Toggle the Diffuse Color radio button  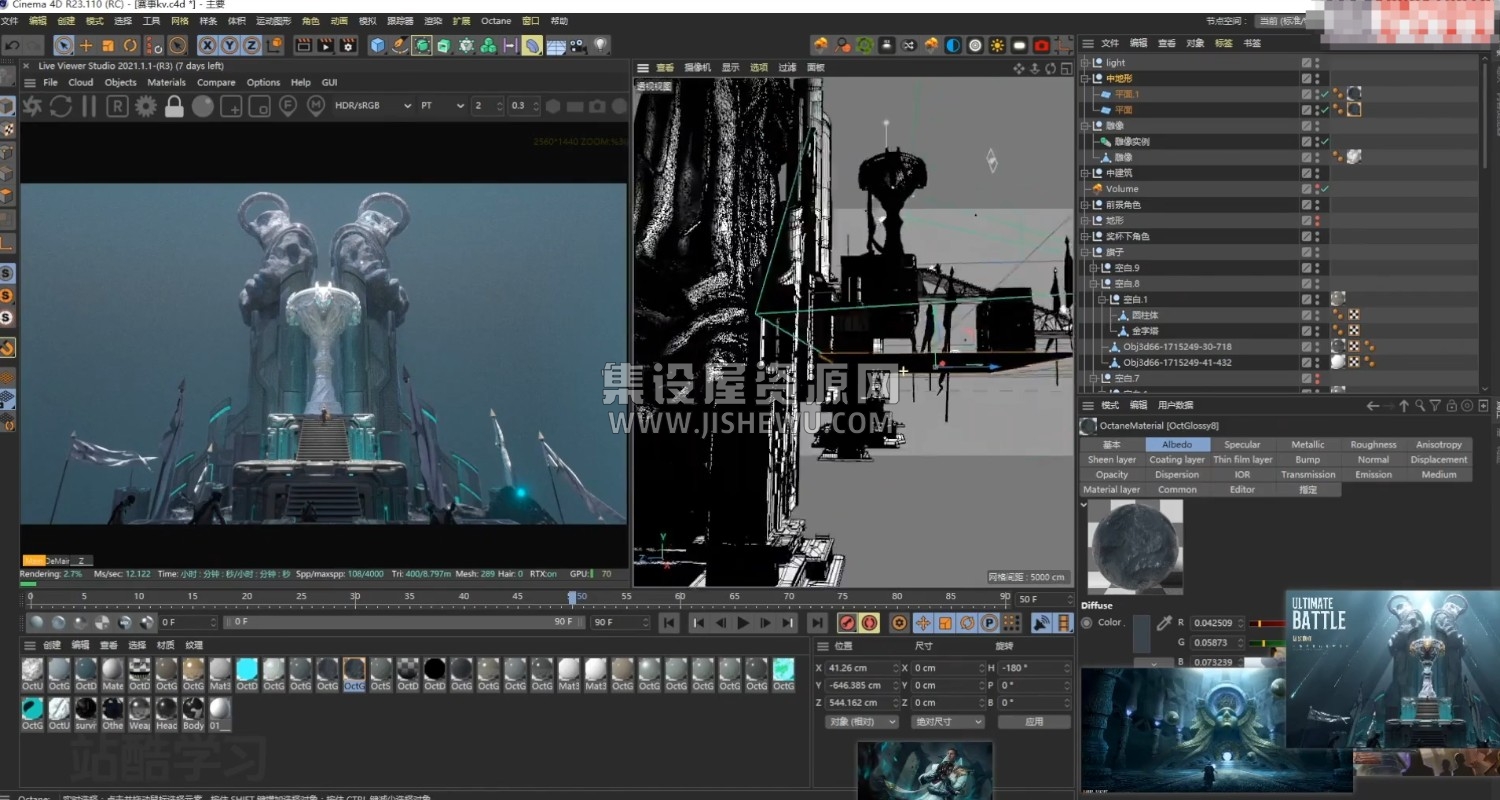[1087, 622]
